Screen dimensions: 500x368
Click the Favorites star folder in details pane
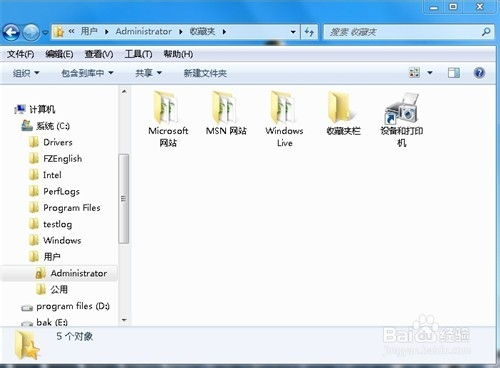coord(27,345)
